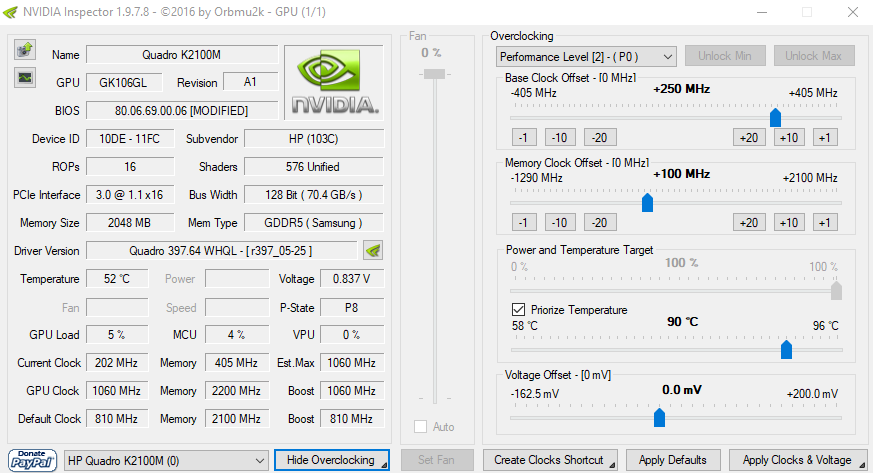Click the MCU value 4 %
873x473 pixels.
237,334
